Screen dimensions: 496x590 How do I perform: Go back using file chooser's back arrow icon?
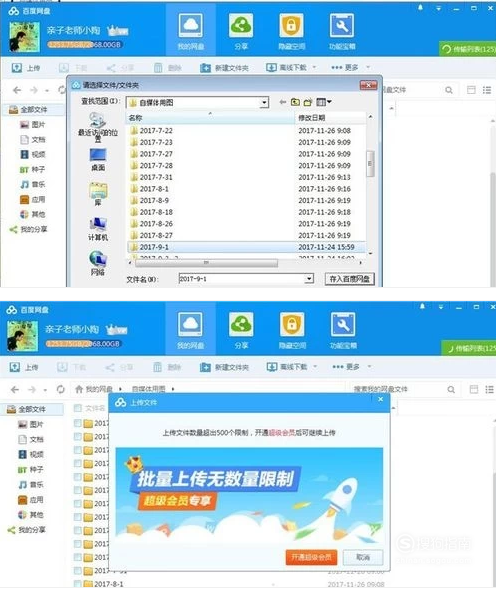coord(283,102)
